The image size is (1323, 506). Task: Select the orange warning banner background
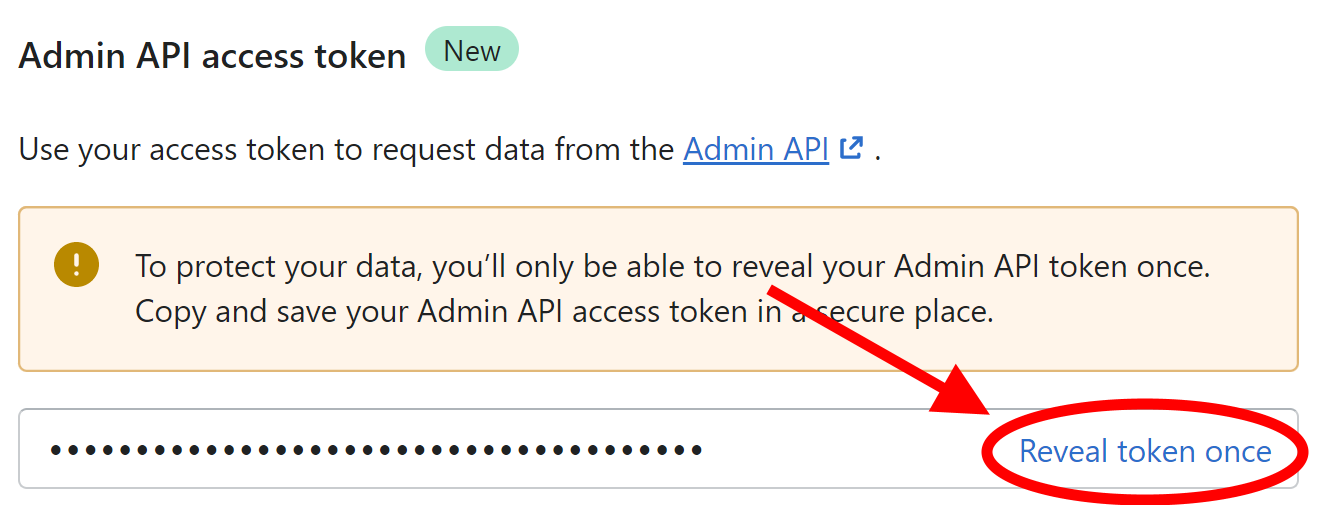[658, 289]
